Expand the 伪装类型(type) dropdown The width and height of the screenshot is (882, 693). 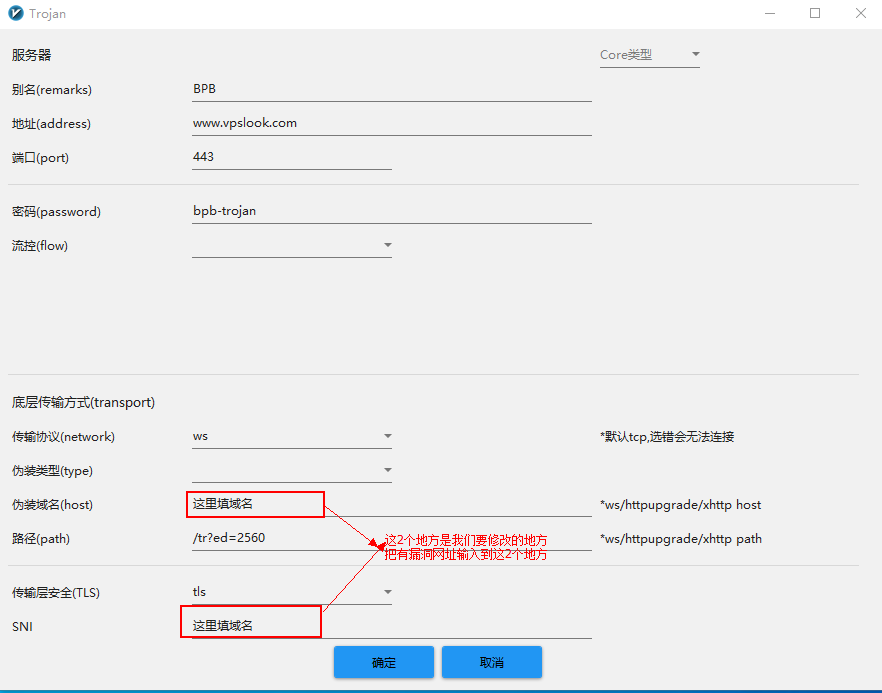pyautogui.click(x=291, y=471)
